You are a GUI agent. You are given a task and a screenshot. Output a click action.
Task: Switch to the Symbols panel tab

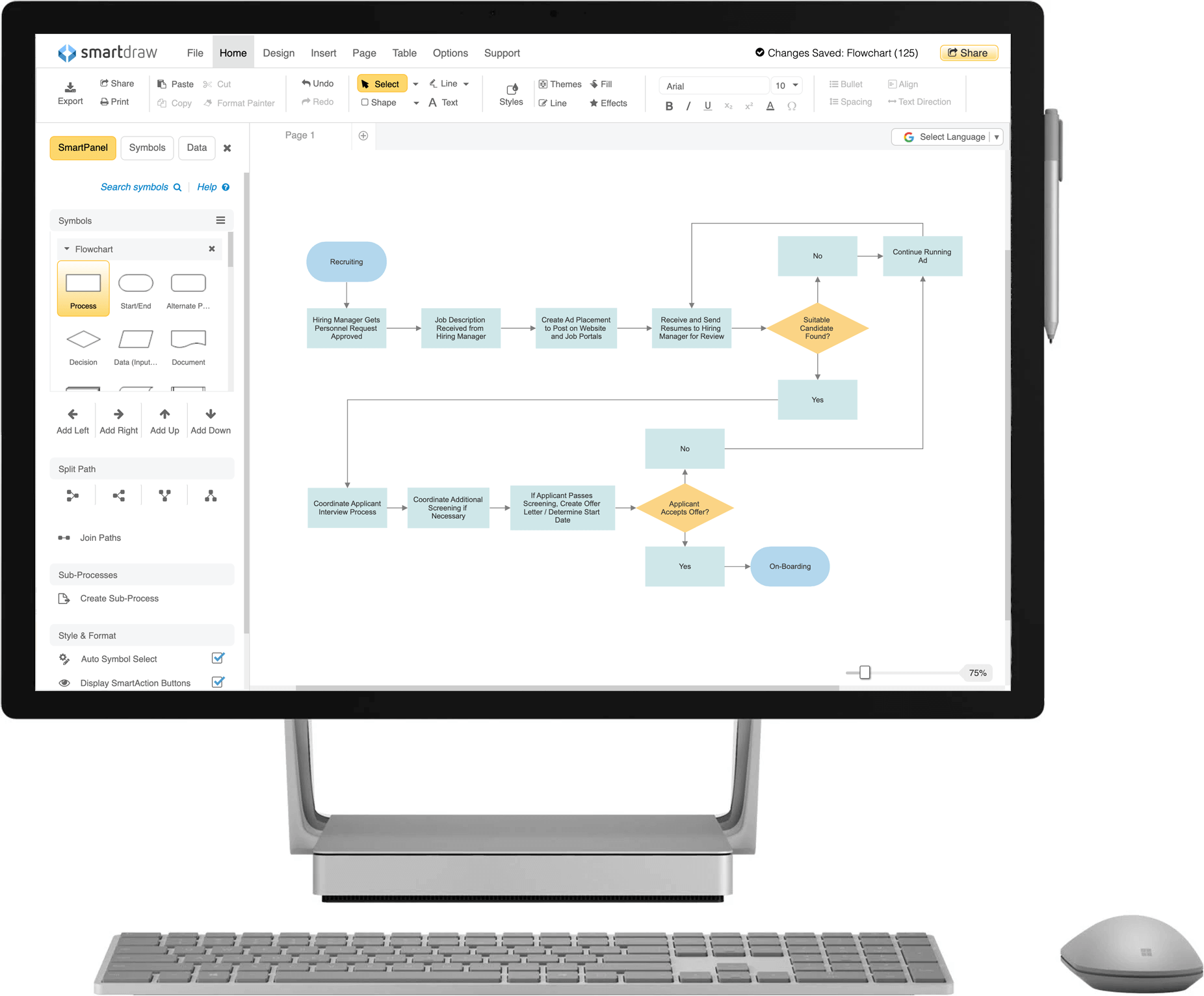tap(147, 148)
